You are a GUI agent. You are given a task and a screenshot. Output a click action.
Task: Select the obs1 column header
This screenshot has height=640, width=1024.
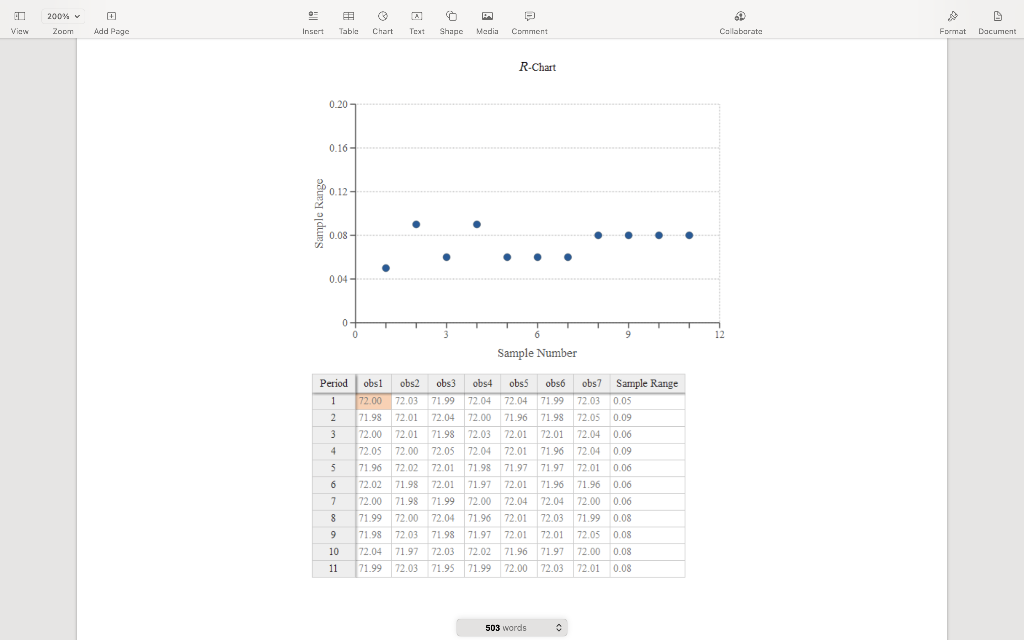tap(374, 383)
